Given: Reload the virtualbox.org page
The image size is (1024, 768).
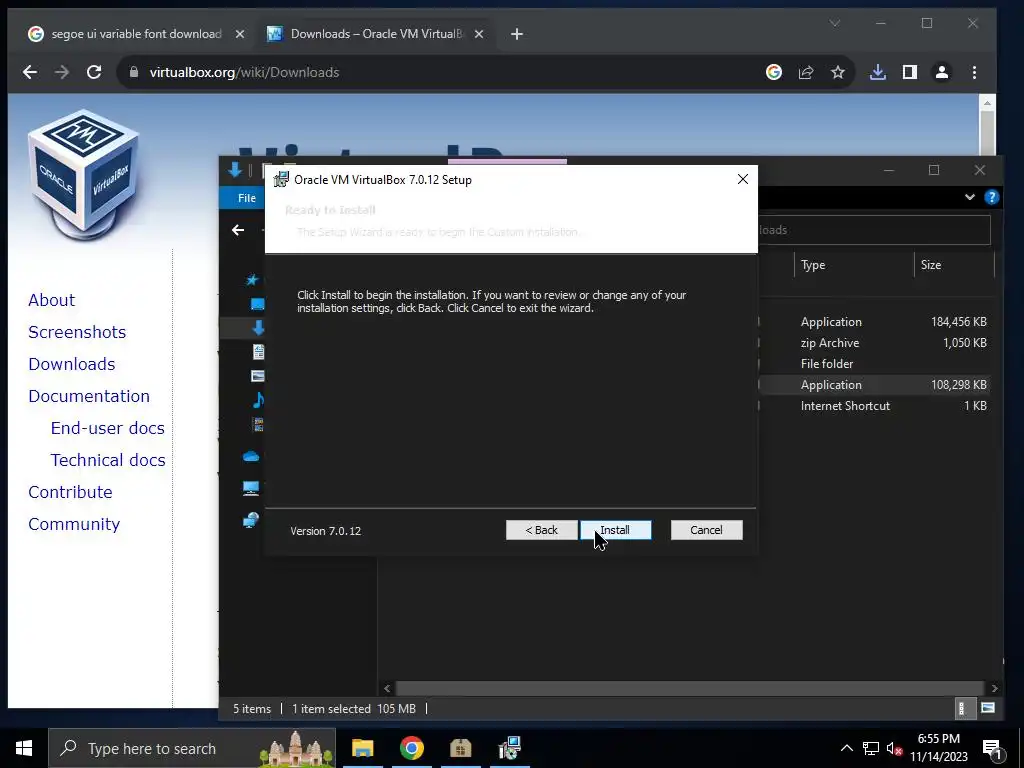Looking at the screenshot, I should 94,72.
